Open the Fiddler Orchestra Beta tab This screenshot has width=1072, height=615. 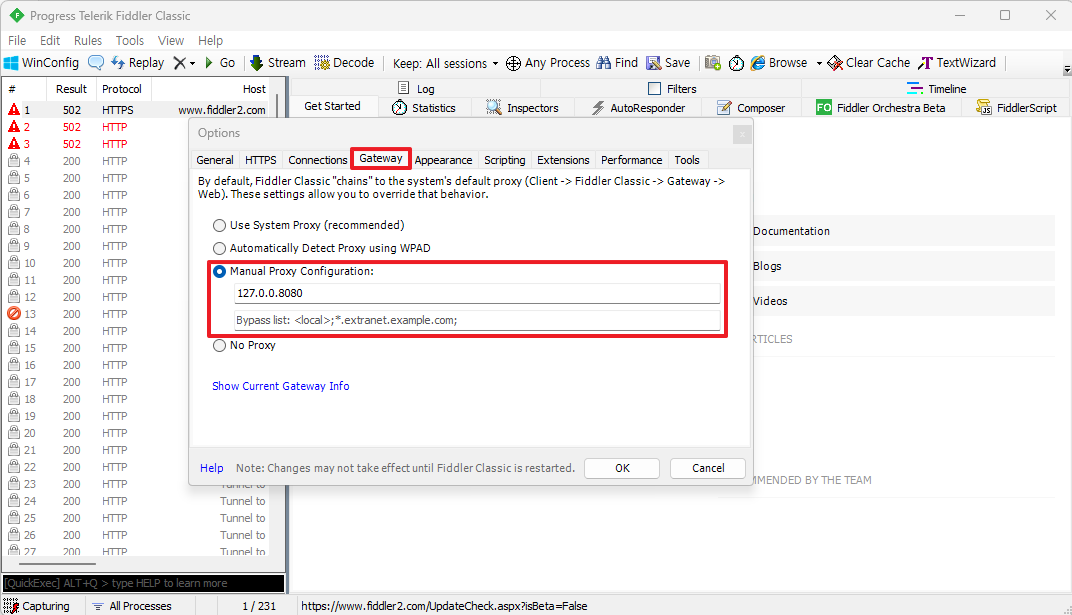click(x=881, y=108)
